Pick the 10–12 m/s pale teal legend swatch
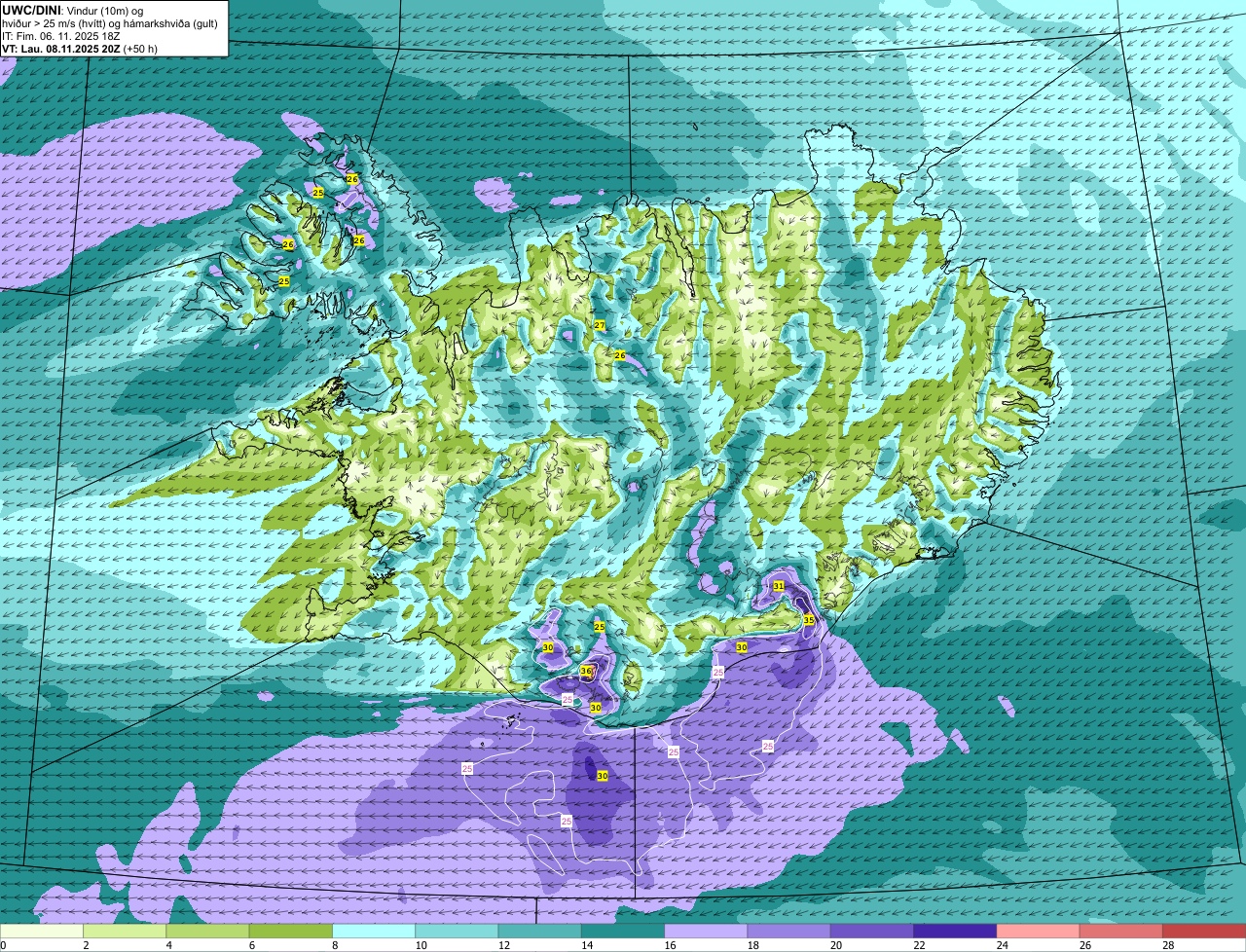 [x=457, y=931]
